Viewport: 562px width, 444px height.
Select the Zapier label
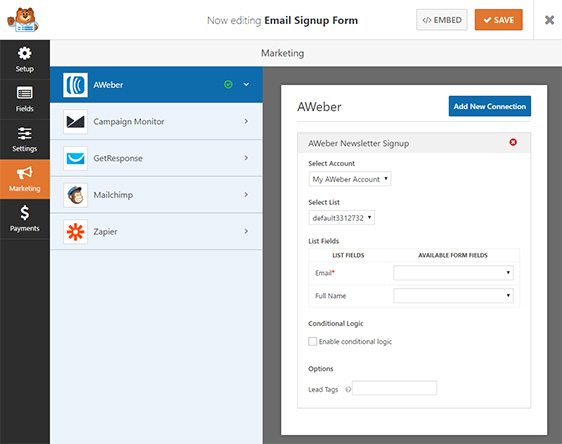(105, 231)
